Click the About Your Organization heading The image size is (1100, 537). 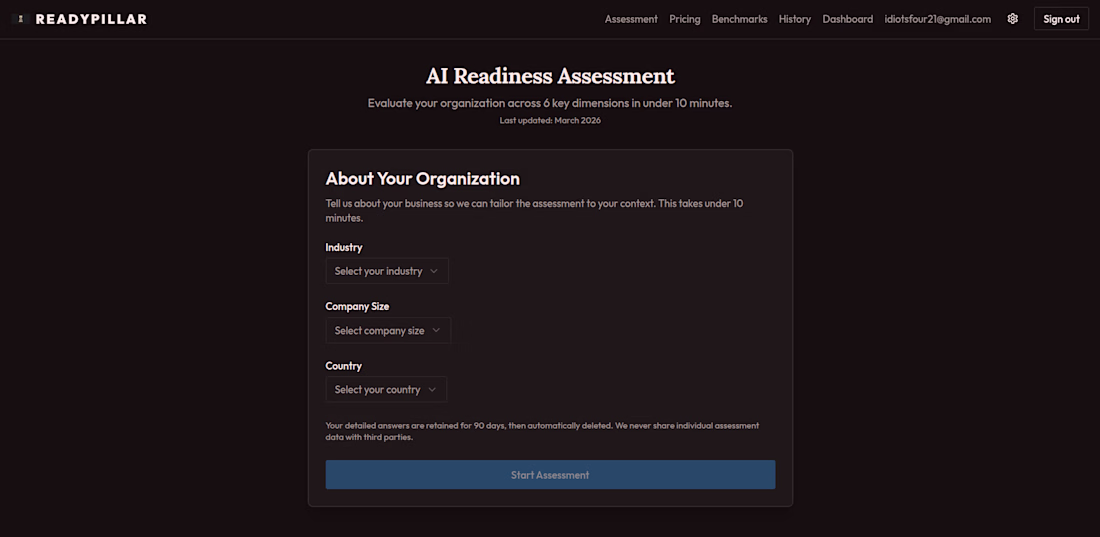click(422, 178)
